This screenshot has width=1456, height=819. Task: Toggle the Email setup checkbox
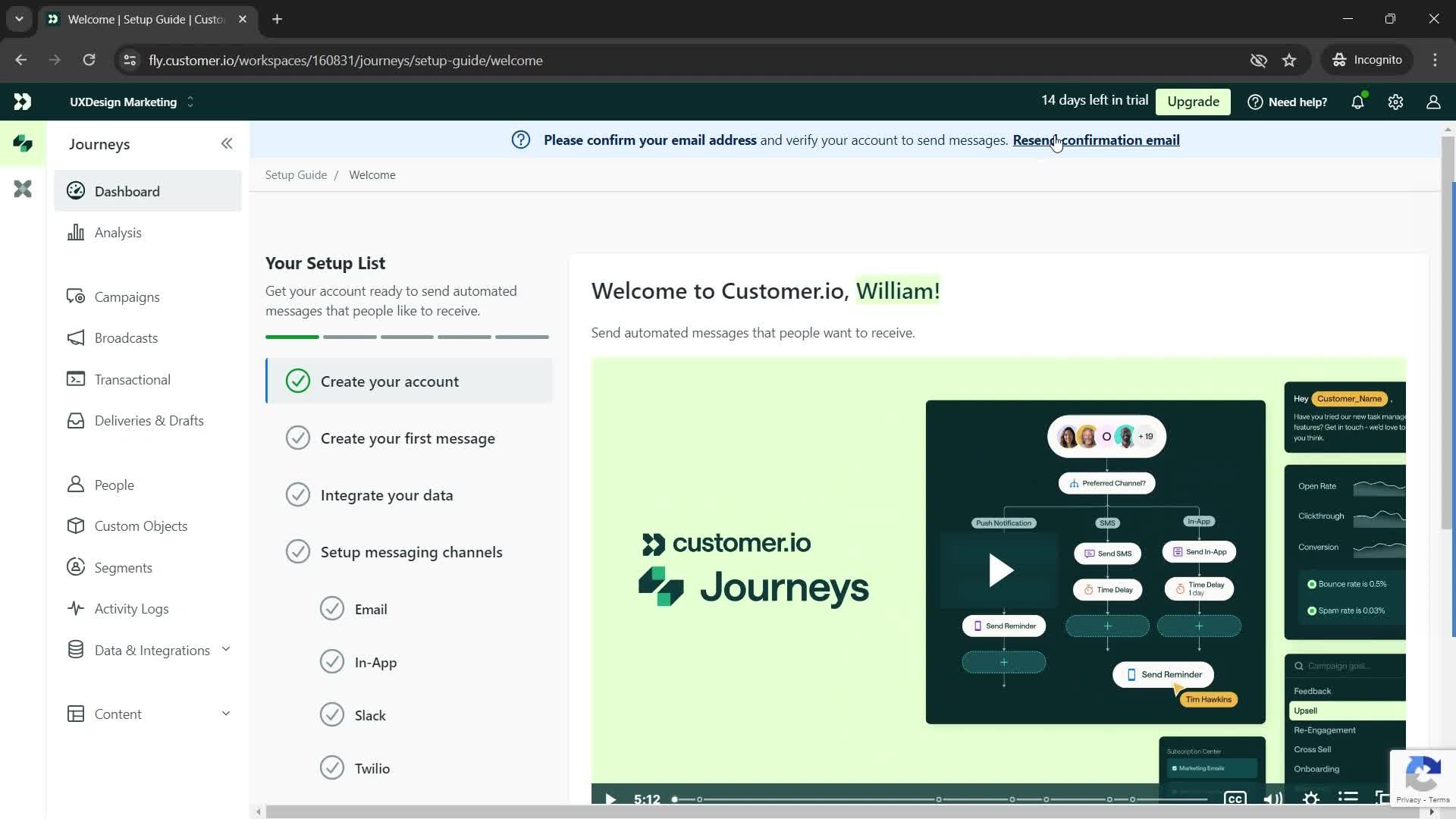[332, 608]
